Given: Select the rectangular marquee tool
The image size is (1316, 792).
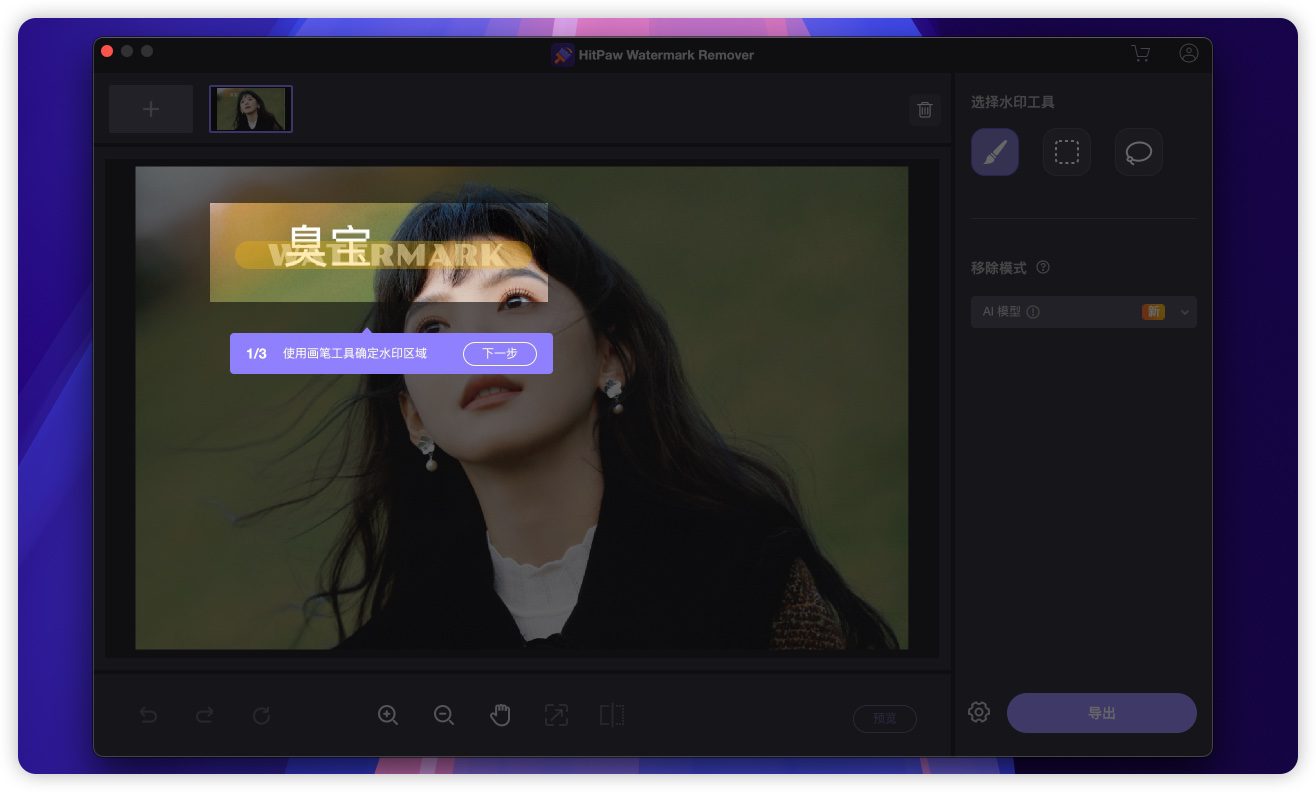Looking at the screenshot, I should pyautogui.click(x=1067, y=152).
